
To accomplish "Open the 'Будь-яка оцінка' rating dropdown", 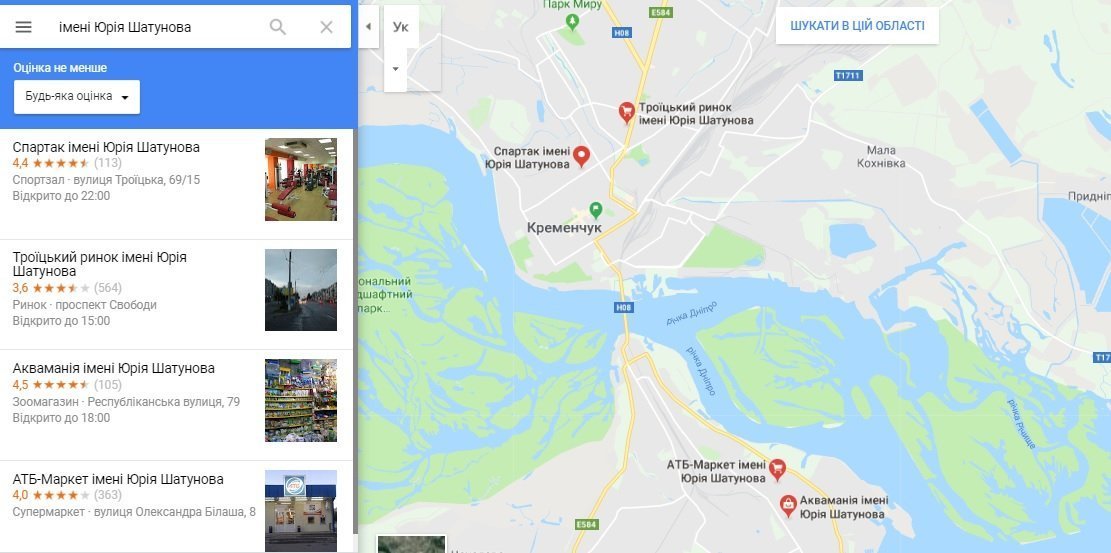I will click(x=77, y=96).
